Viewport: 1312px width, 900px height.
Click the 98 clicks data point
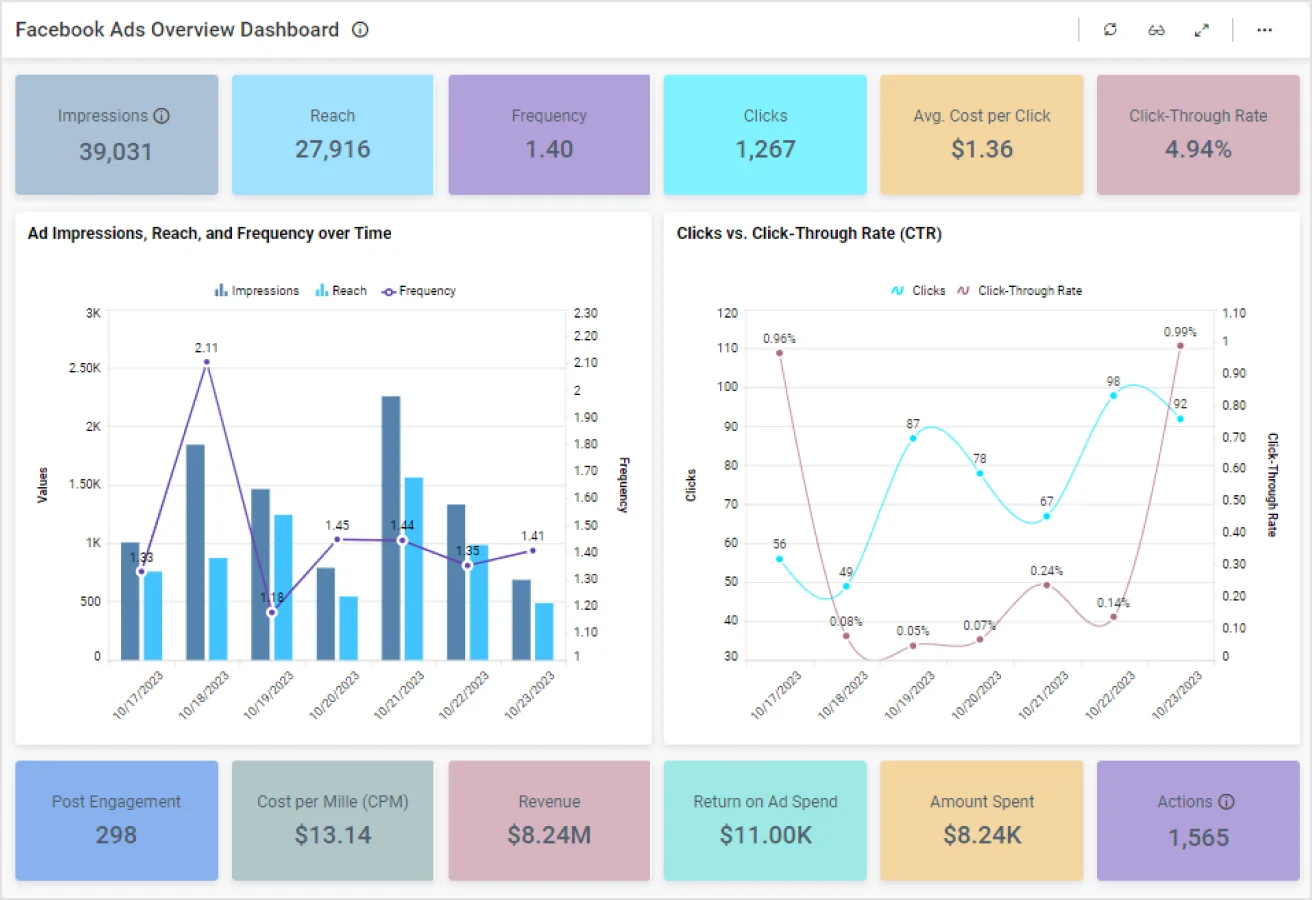1113,395
